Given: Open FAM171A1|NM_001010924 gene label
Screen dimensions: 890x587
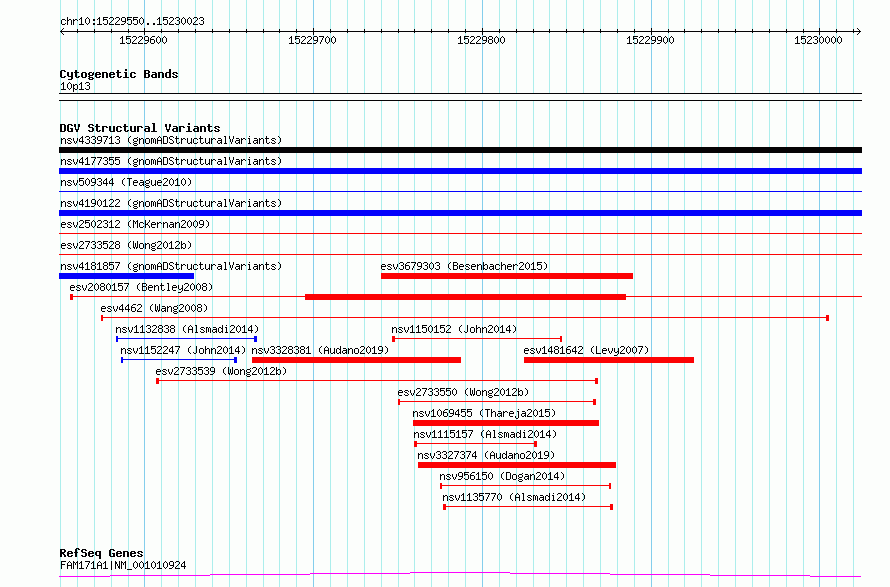Looking at the screenshot, I should [123, 565].
